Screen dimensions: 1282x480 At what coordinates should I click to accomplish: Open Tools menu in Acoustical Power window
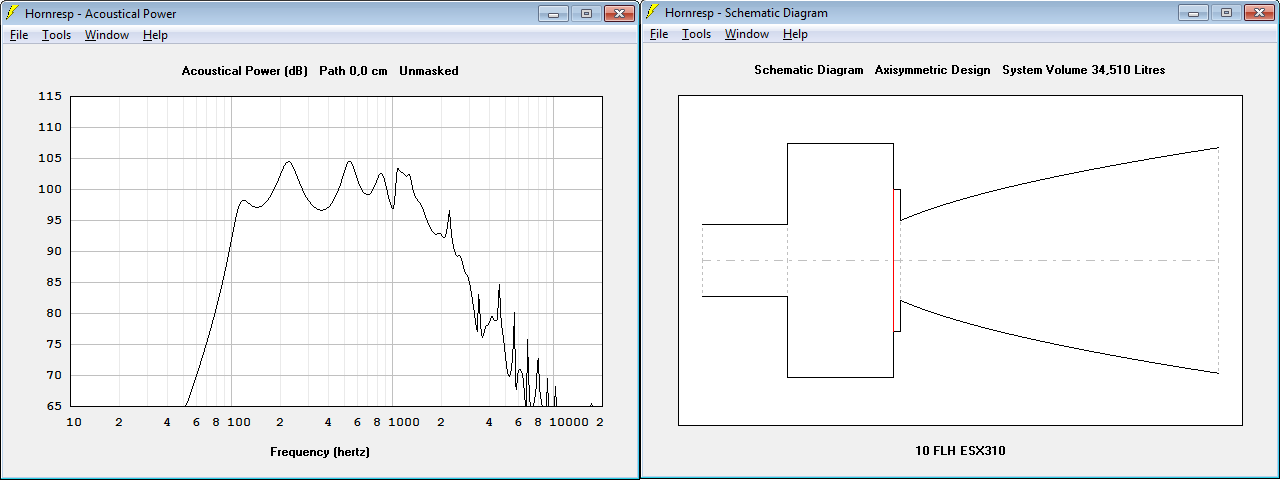click(56, 35)
